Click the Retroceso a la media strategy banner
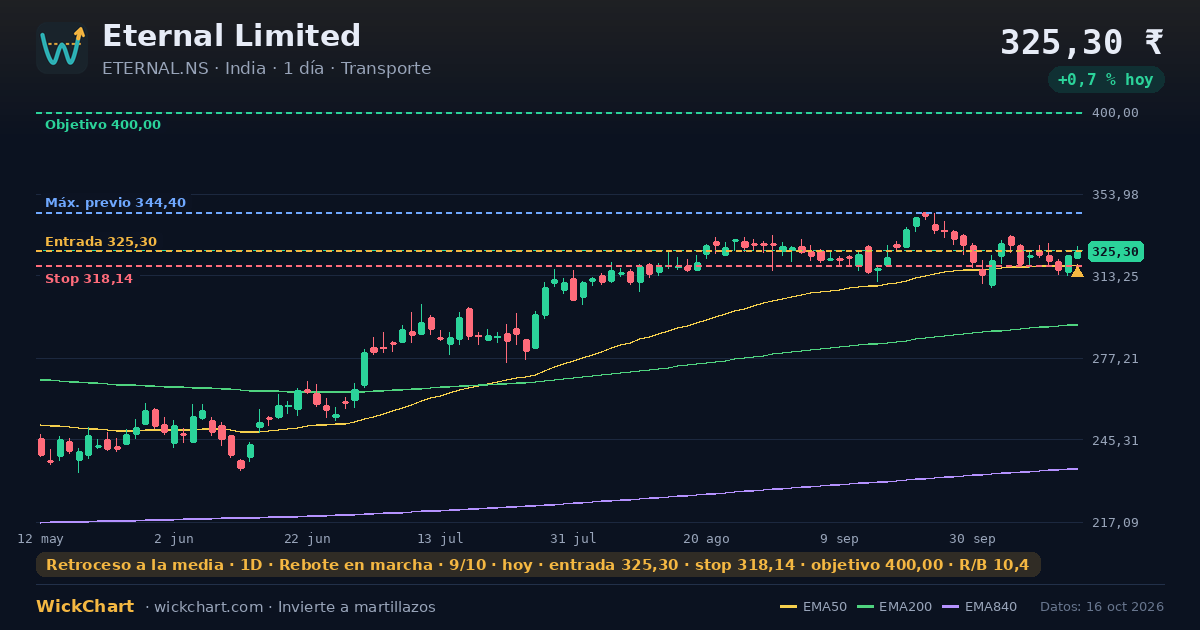1200x630 pixels. click(538, 565)
